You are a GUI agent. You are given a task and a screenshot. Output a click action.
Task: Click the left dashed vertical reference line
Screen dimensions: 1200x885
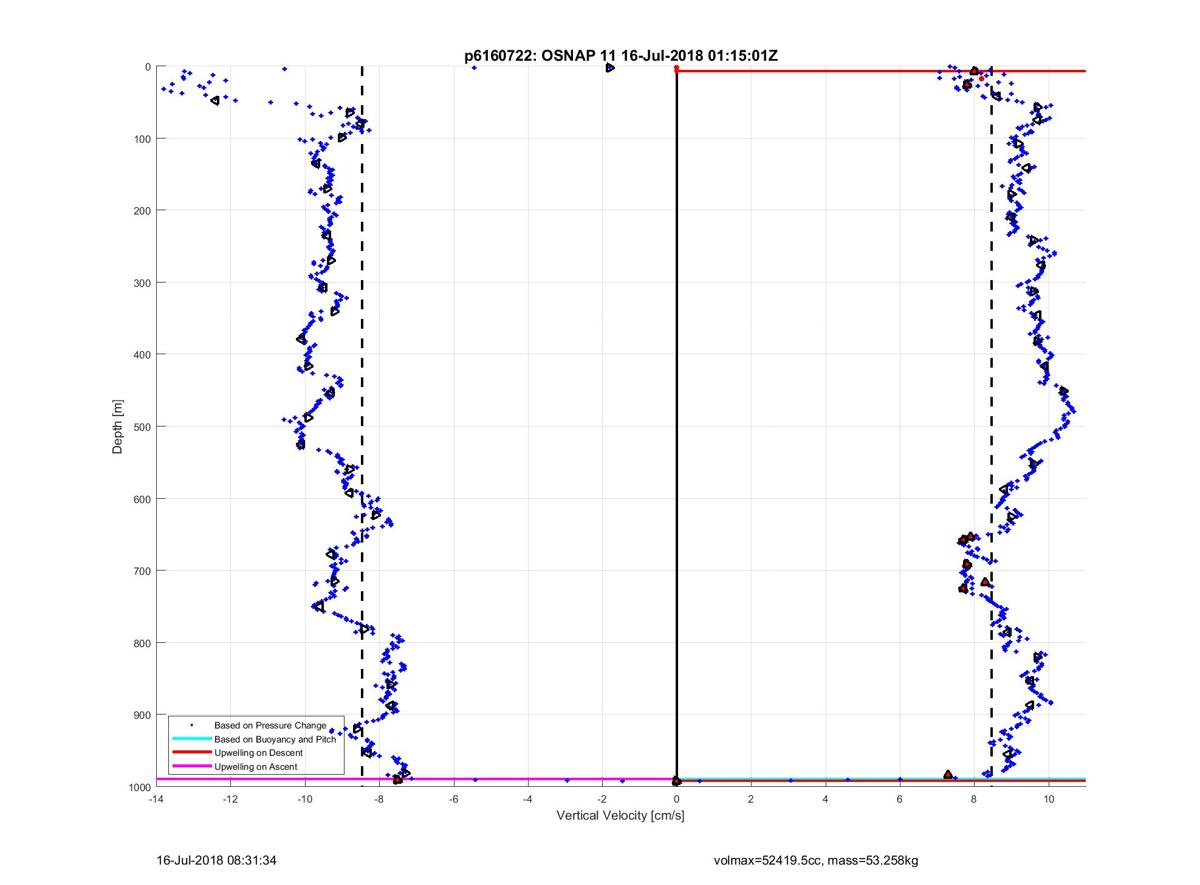(x=362, y=300)
